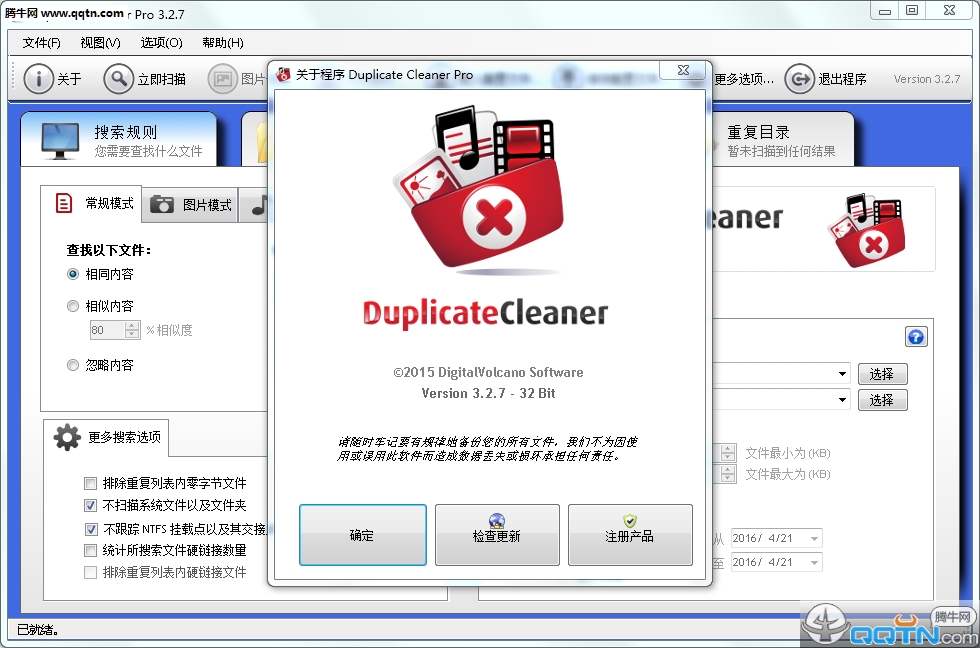980x648 pixels.
Task: Open the 帮助(H) menu
Action: tap(222, 42)
